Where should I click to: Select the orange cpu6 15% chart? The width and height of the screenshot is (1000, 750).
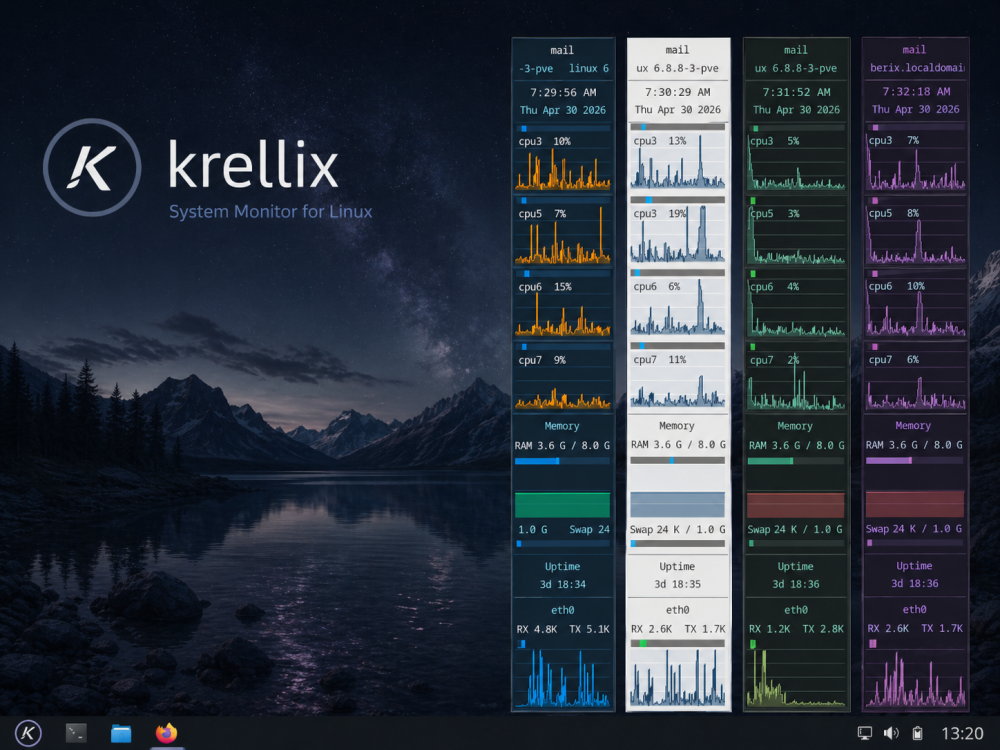click(563, 307)
